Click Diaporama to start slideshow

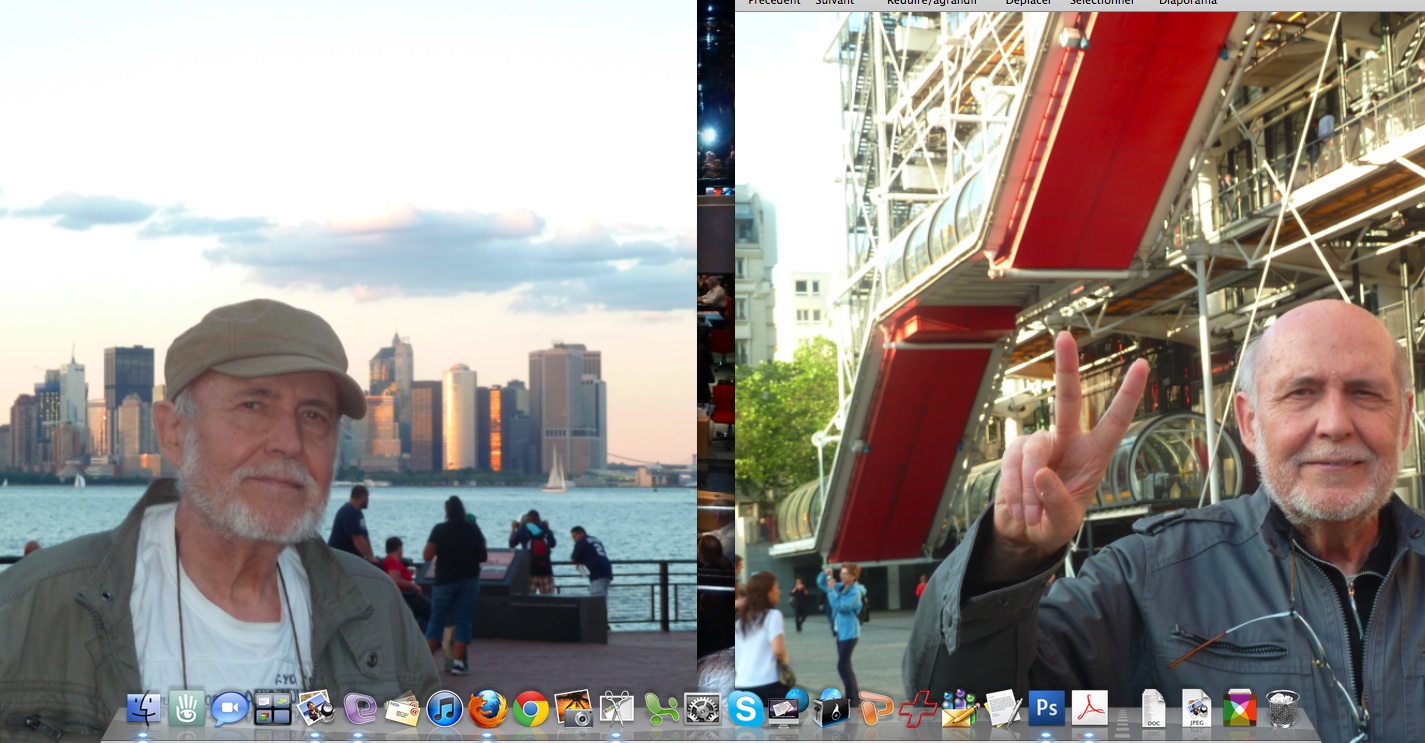(1188, 3)
